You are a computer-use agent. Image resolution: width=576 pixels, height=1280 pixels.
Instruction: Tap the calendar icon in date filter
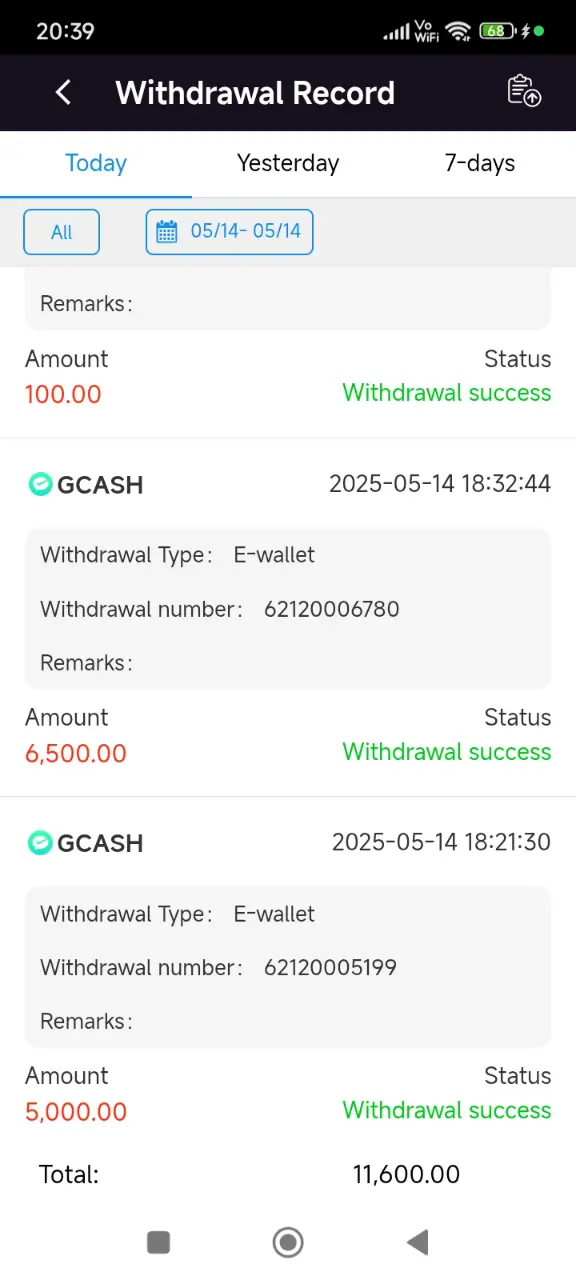[167, 232]
